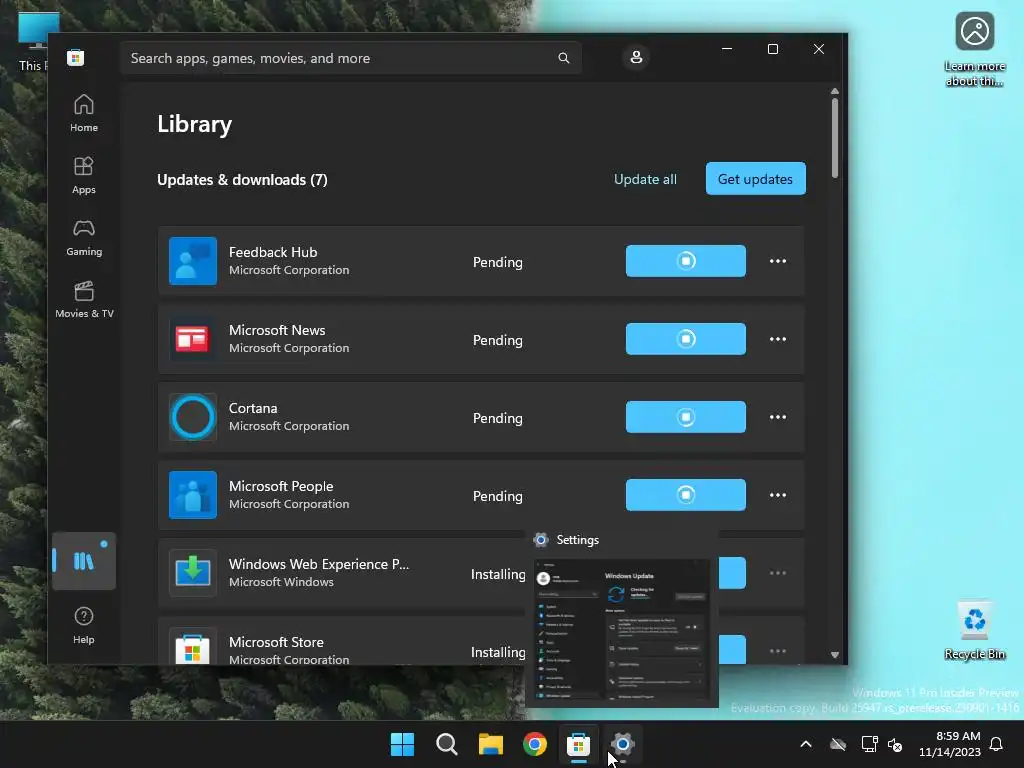Launch Google Chrome from the taskbar
The width and height of the screenshot is (1024, 768).
pyautogui.click(x=535, y=744)
